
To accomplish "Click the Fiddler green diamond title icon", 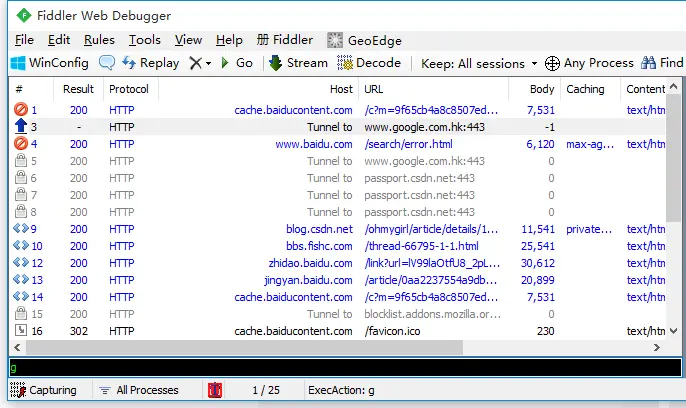I will coord(24,16).
